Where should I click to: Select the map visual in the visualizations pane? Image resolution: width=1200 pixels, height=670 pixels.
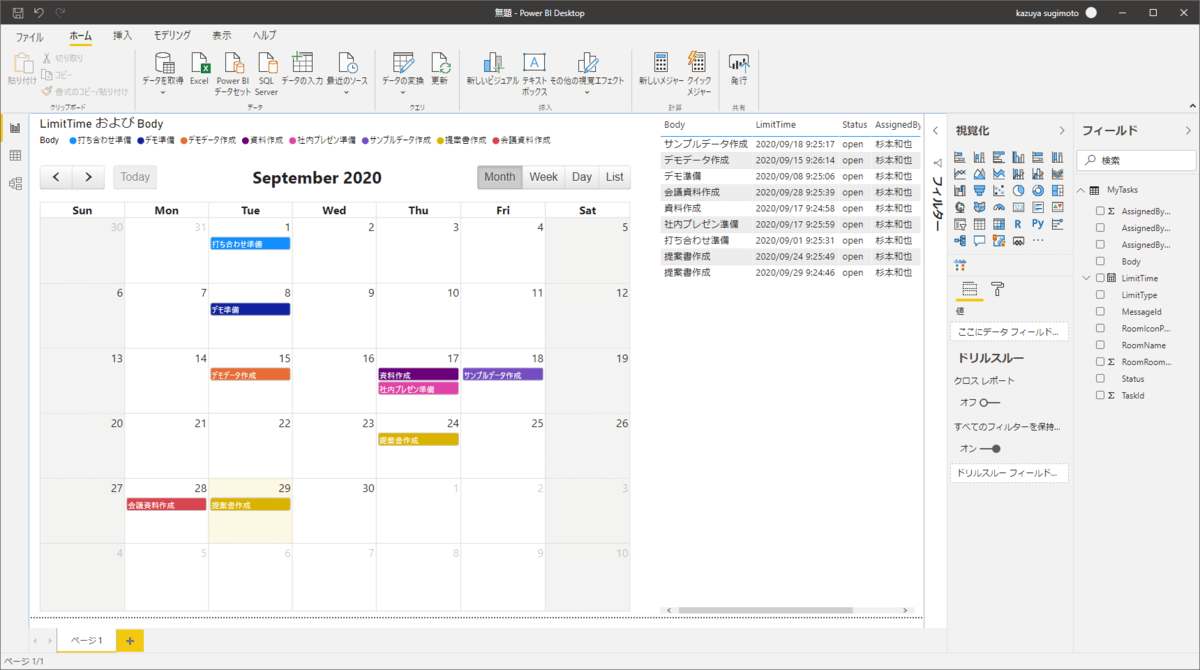point(959,206)
